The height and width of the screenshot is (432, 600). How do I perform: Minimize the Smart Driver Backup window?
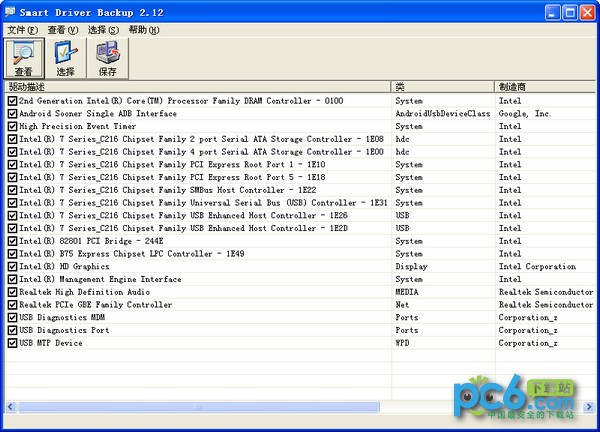click(552, 13)
